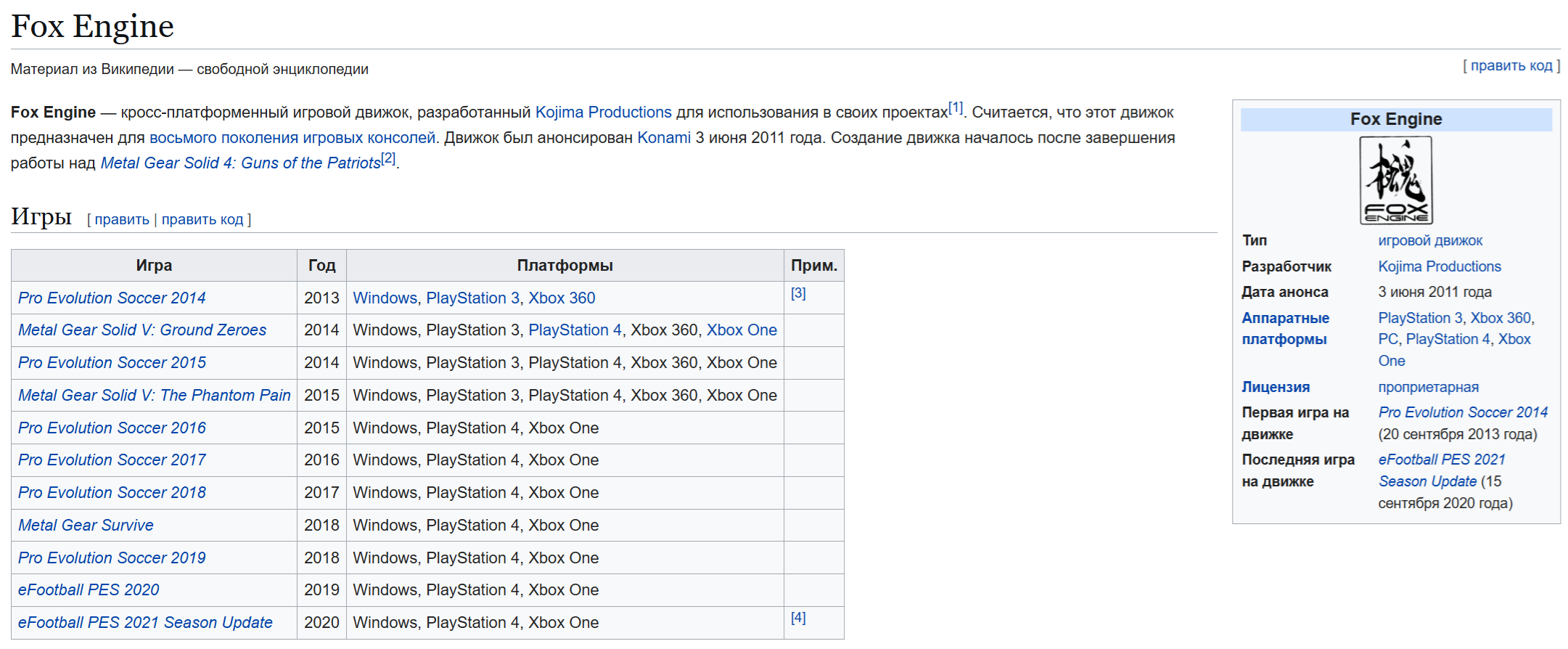This screenshot has width=1568, height=649.
Task: Open восьмого поколения игровых консолей link
Action: click(x=292, y=138)
